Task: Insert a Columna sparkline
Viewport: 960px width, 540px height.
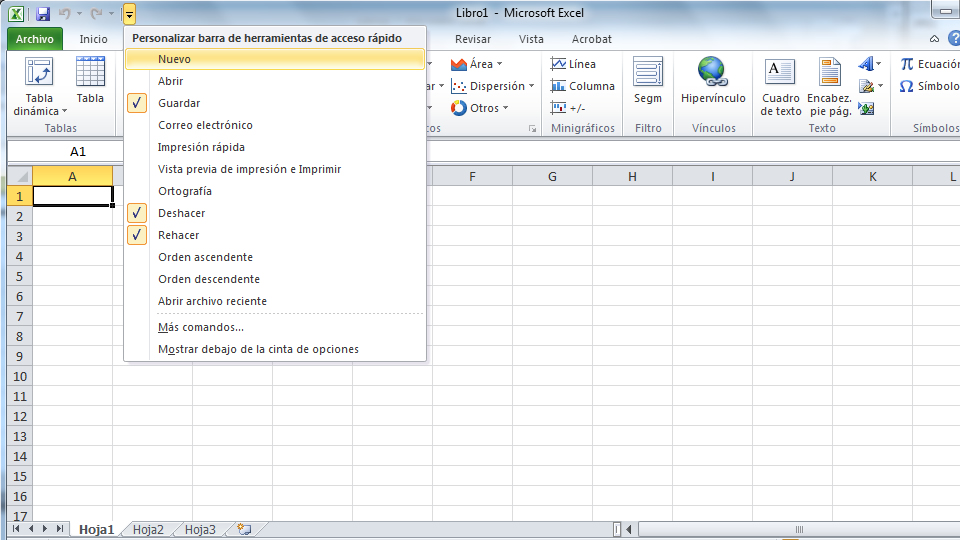Action: tap(582, 86)
